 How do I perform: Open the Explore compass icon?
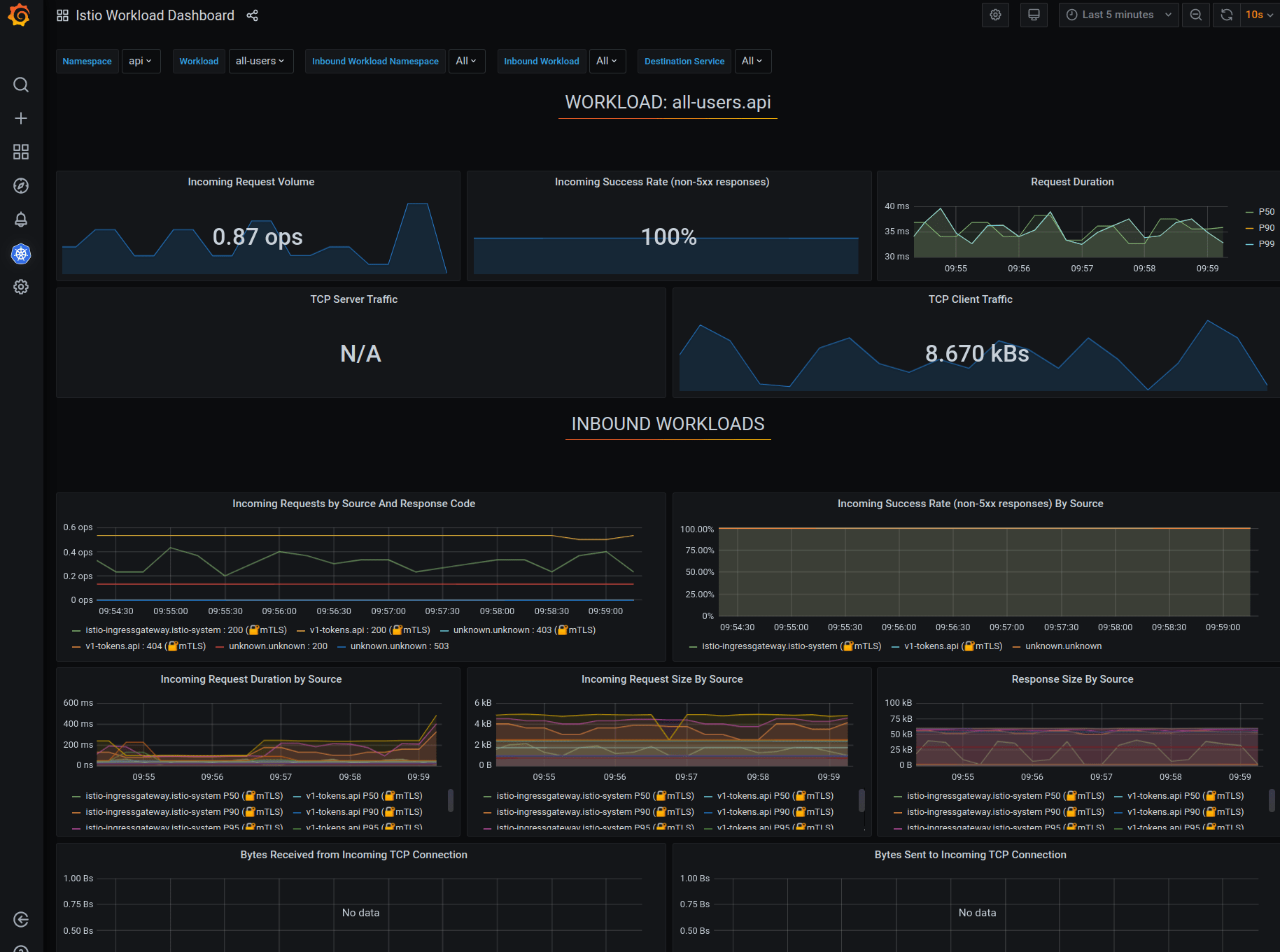click(21, 185)
